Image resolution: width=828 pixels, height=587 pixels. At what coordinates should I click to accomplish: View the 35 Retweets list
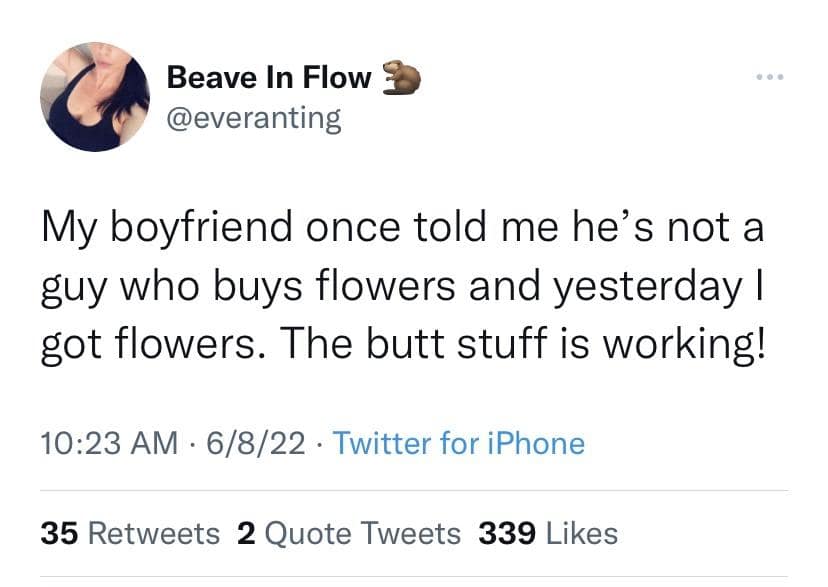click(x=130, y=533)
